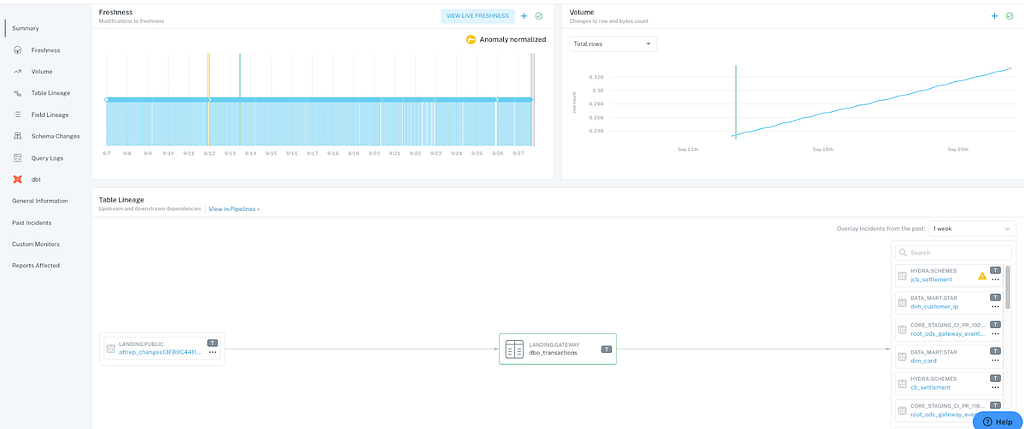Follow the View in Pipelines link

coord(234,209)
